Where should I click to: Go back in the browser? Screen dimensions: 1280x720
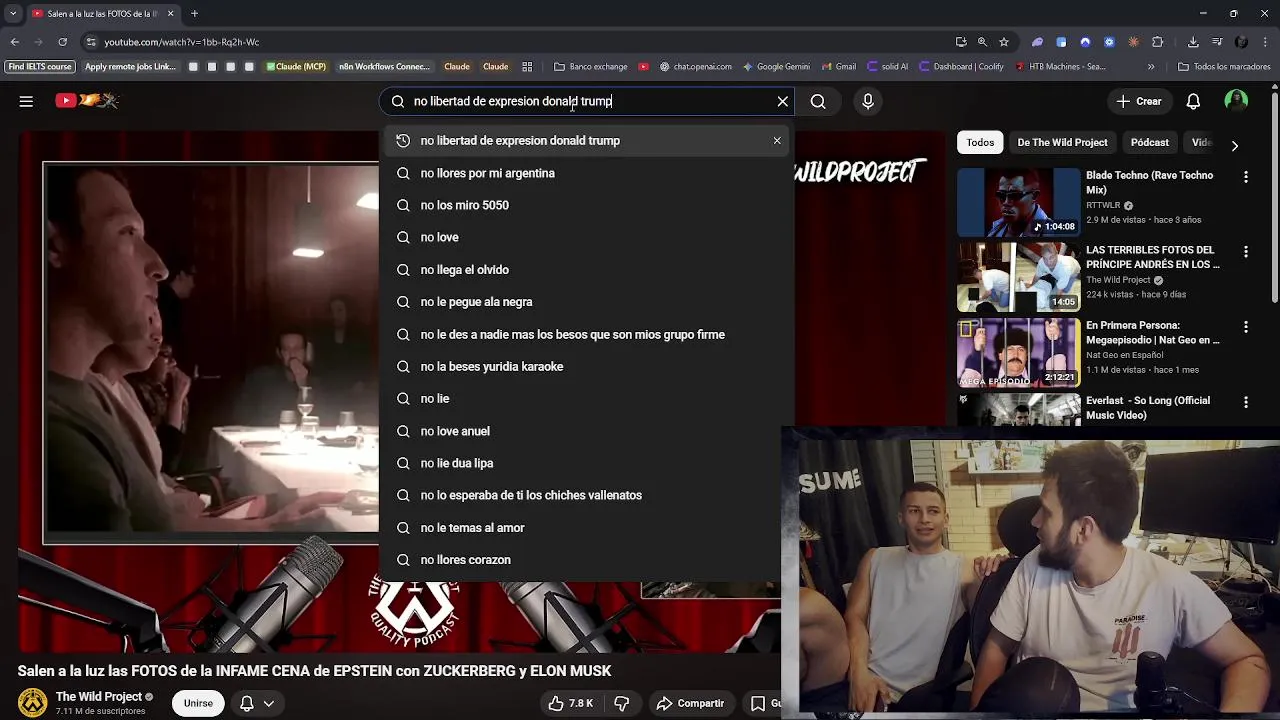pyautogui.click(x=15, y=42)
